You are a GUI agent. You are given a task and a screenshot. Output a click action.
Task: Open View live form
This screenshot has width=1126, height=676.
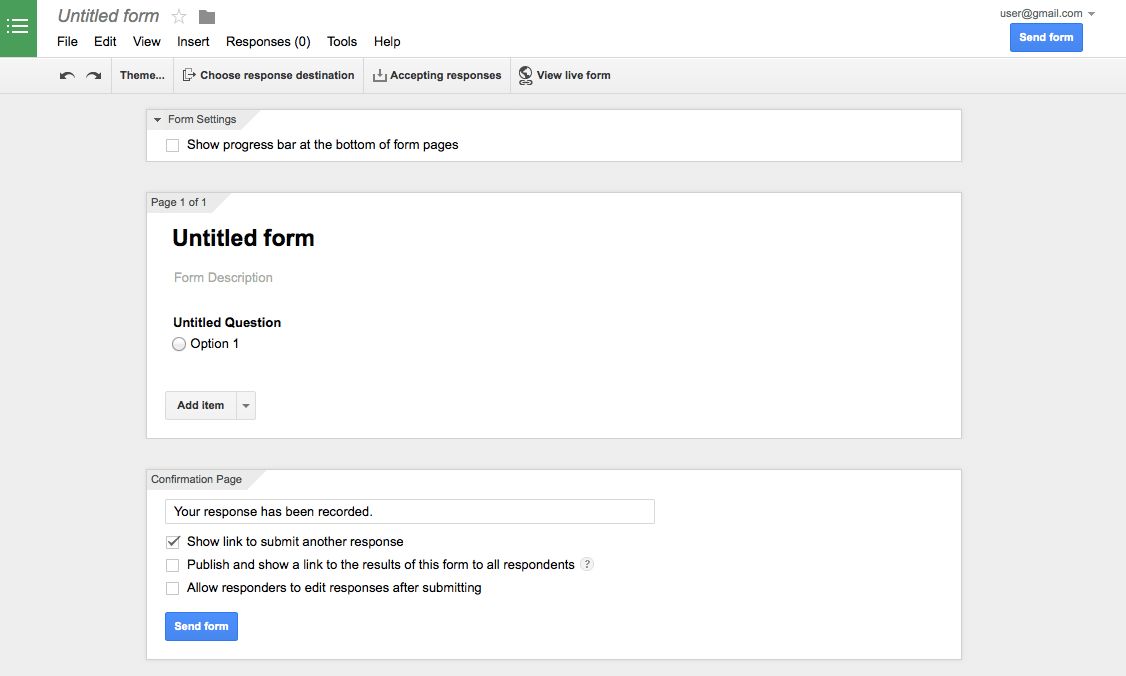pos(564,75)
